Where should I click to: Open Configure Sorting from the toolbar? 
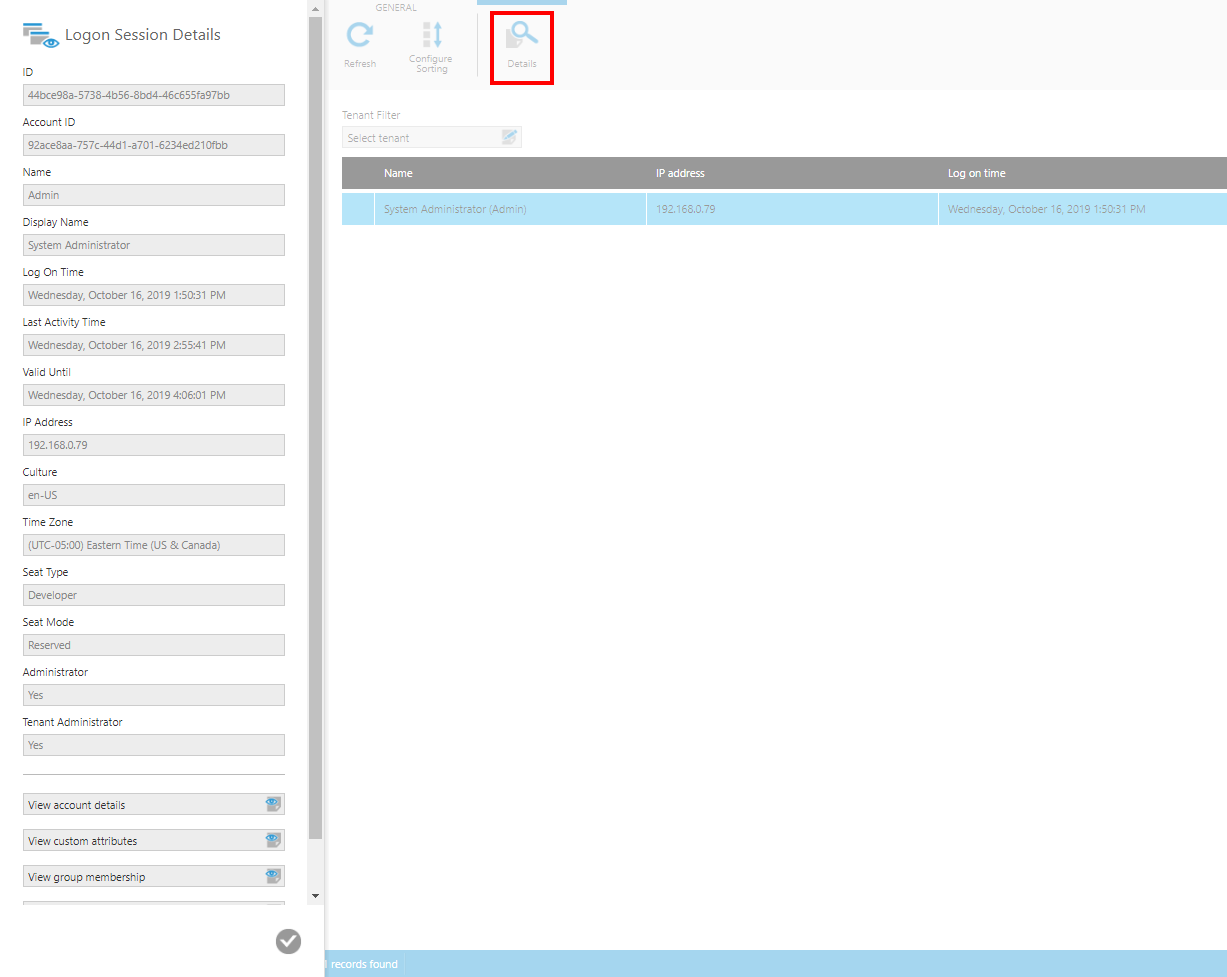pos(432,37)
